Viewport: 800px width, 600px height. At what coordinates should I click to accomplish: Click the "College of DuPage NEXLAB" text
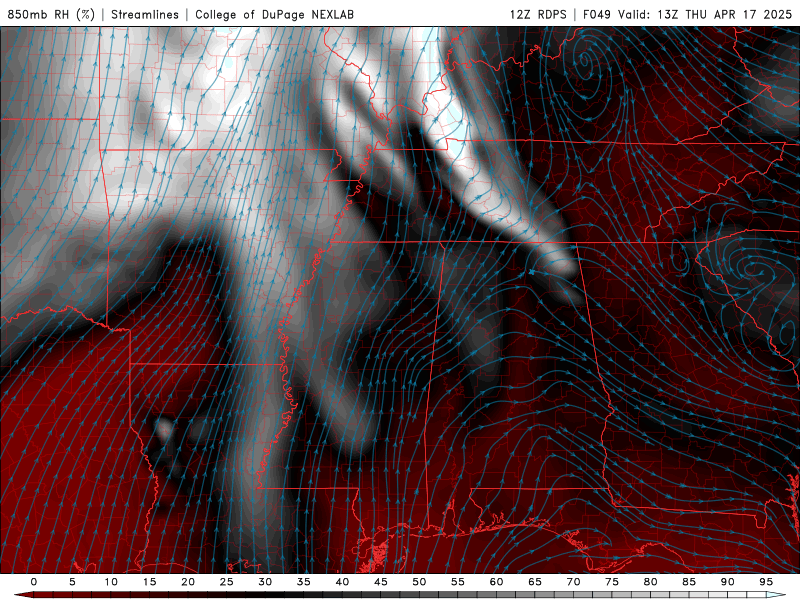point(274,14)
